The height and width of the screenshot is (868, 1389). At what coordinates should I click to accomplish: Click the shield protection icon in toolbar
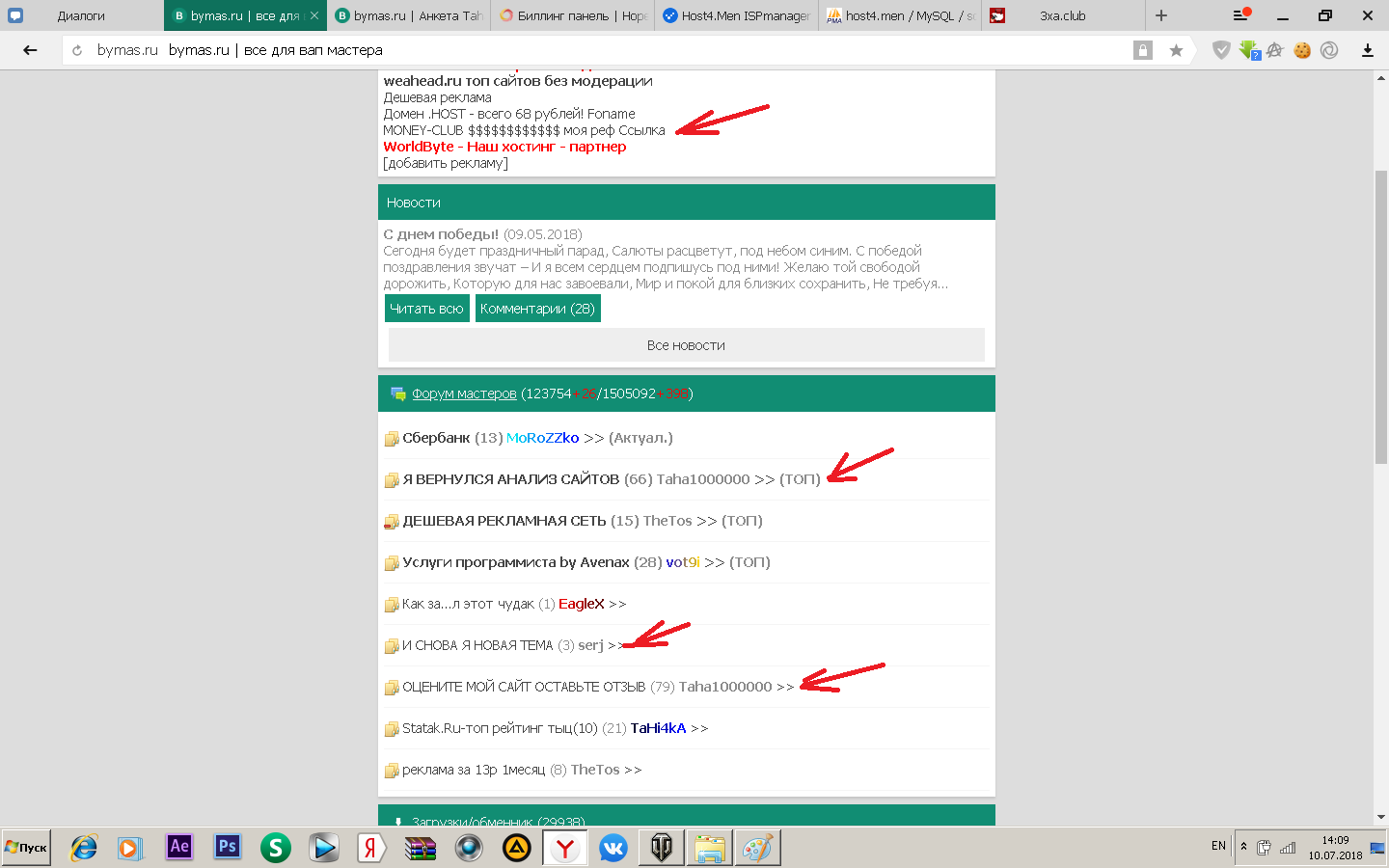(1221, 50)
